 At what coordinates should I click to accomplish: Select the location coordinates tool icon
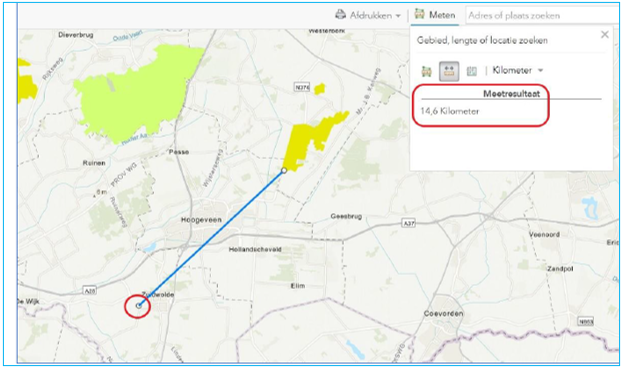tap(472, 71)
